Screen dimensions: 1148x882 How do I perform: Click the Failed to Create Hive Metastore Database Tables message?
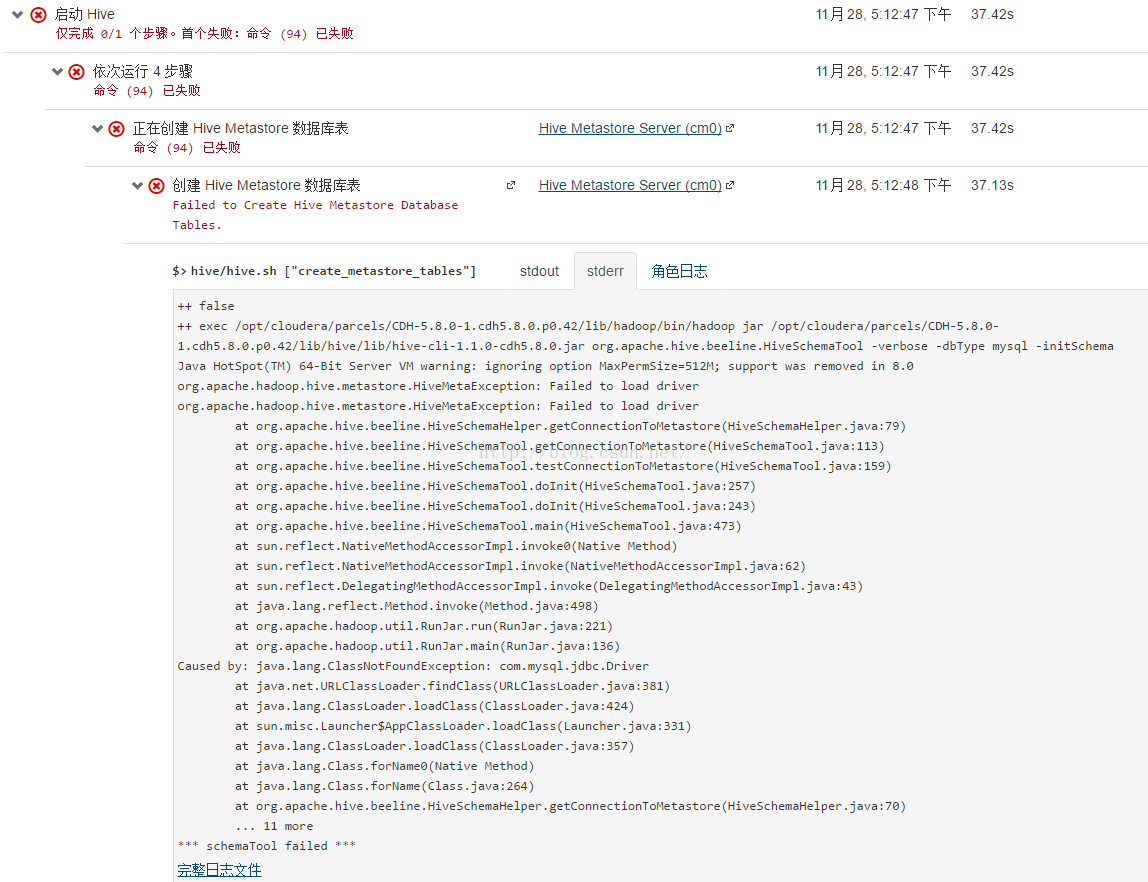tap(316, 215)
